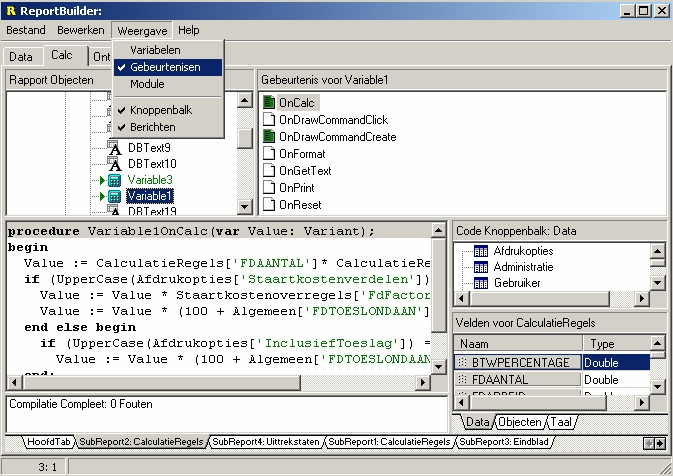
Task: Select the OnPrint event label
Action: (x=297, y=188)
